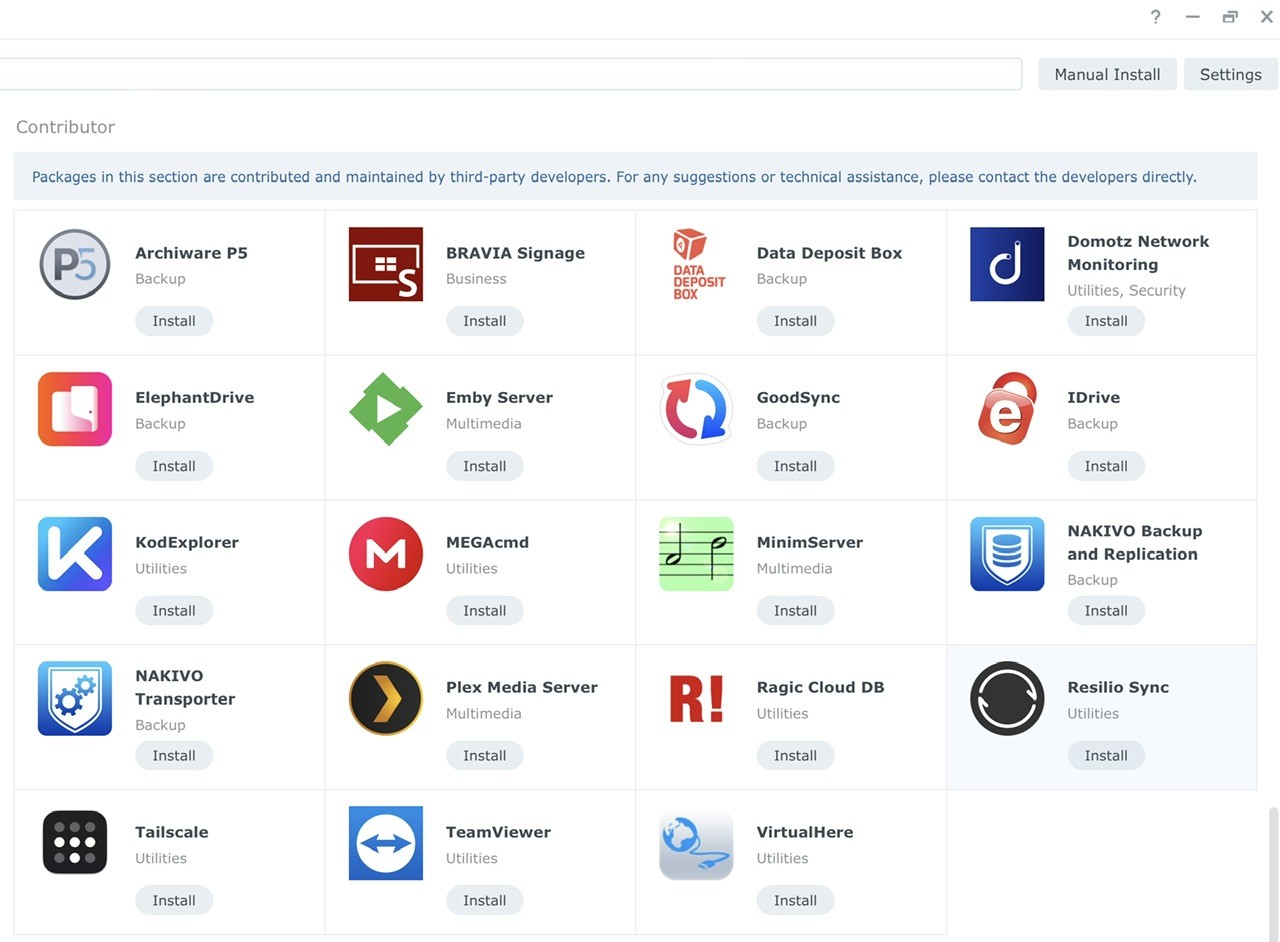This screenshot has height=942, width=1280.
Task: Install Emby Server
Action: coord(485,466)
